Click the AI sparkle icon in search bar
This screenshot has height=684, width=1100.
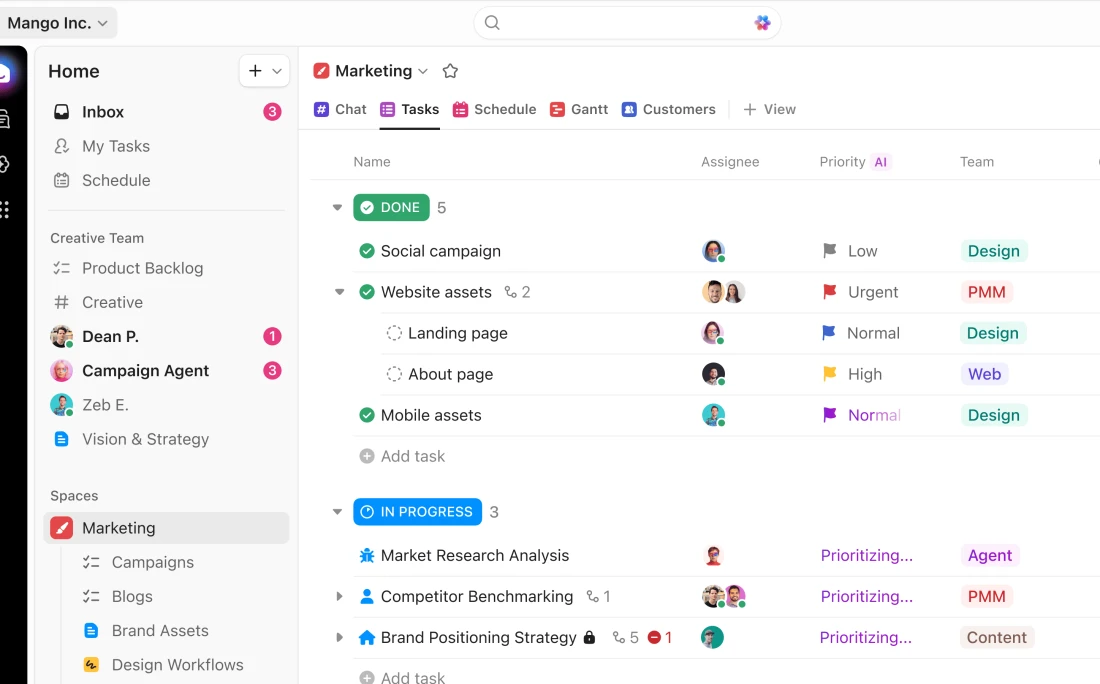(762, 23)
